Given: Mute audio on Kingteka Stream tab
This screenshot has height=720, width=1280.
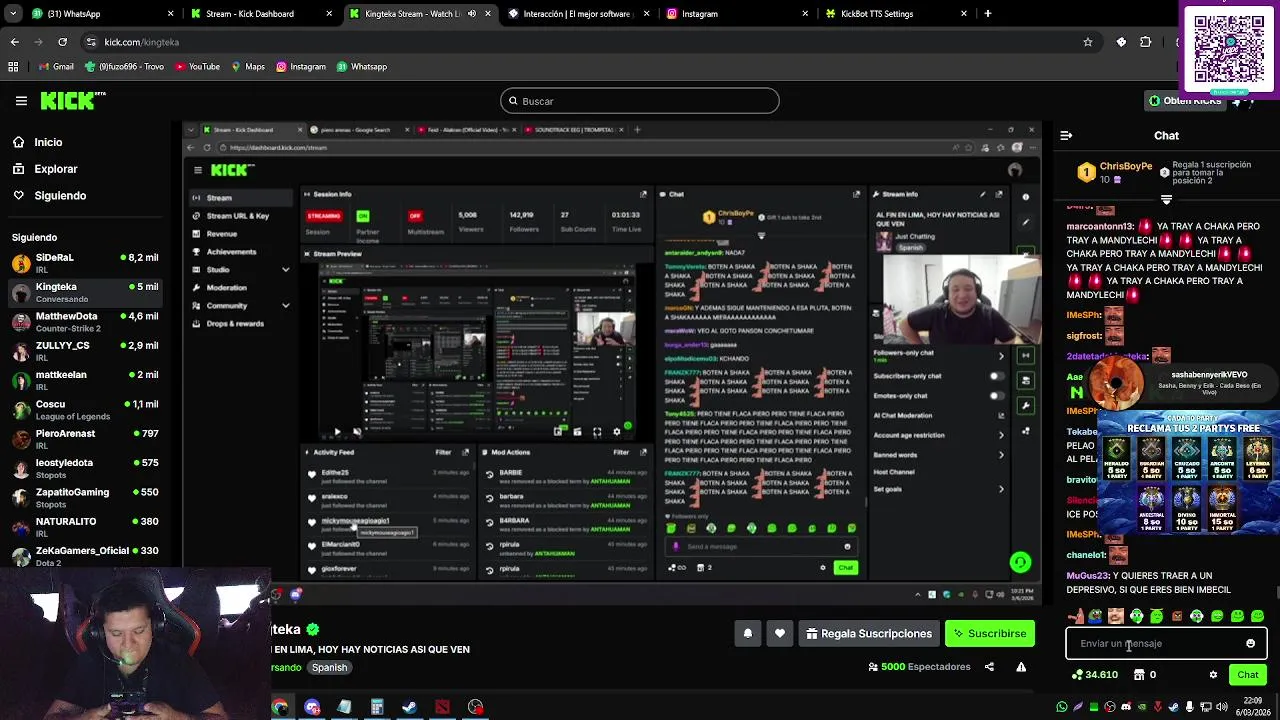Looking at the screenshot, I should (x=472, y=14).
